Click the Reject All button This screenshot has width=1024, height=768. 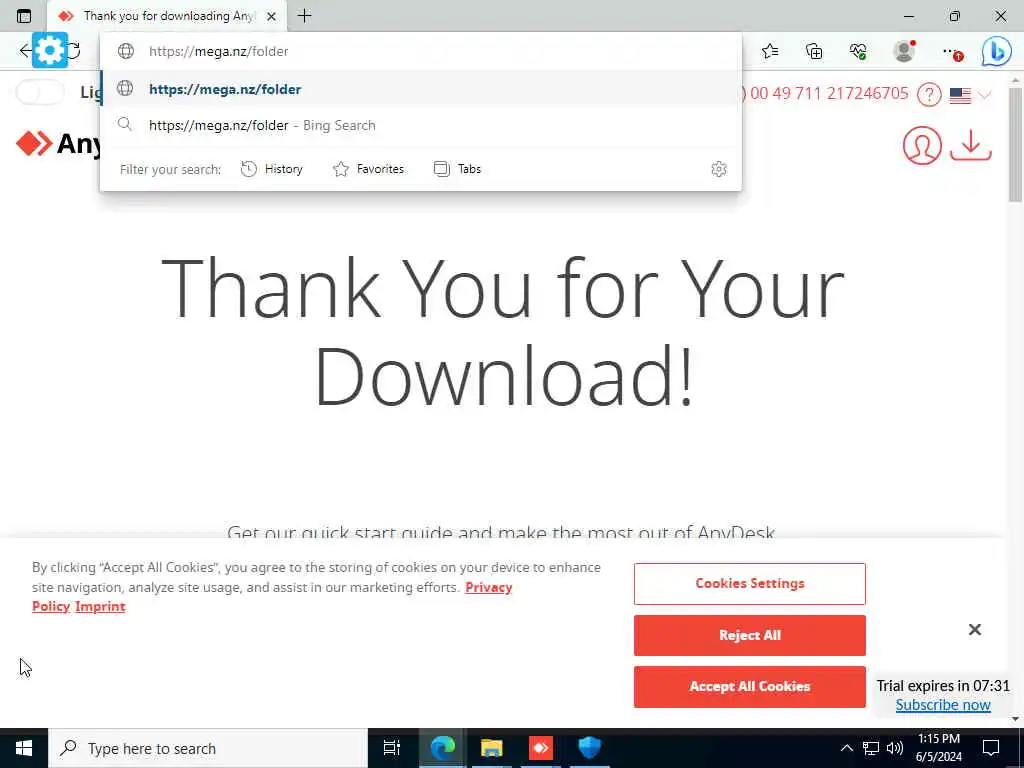tap(750, 635)
